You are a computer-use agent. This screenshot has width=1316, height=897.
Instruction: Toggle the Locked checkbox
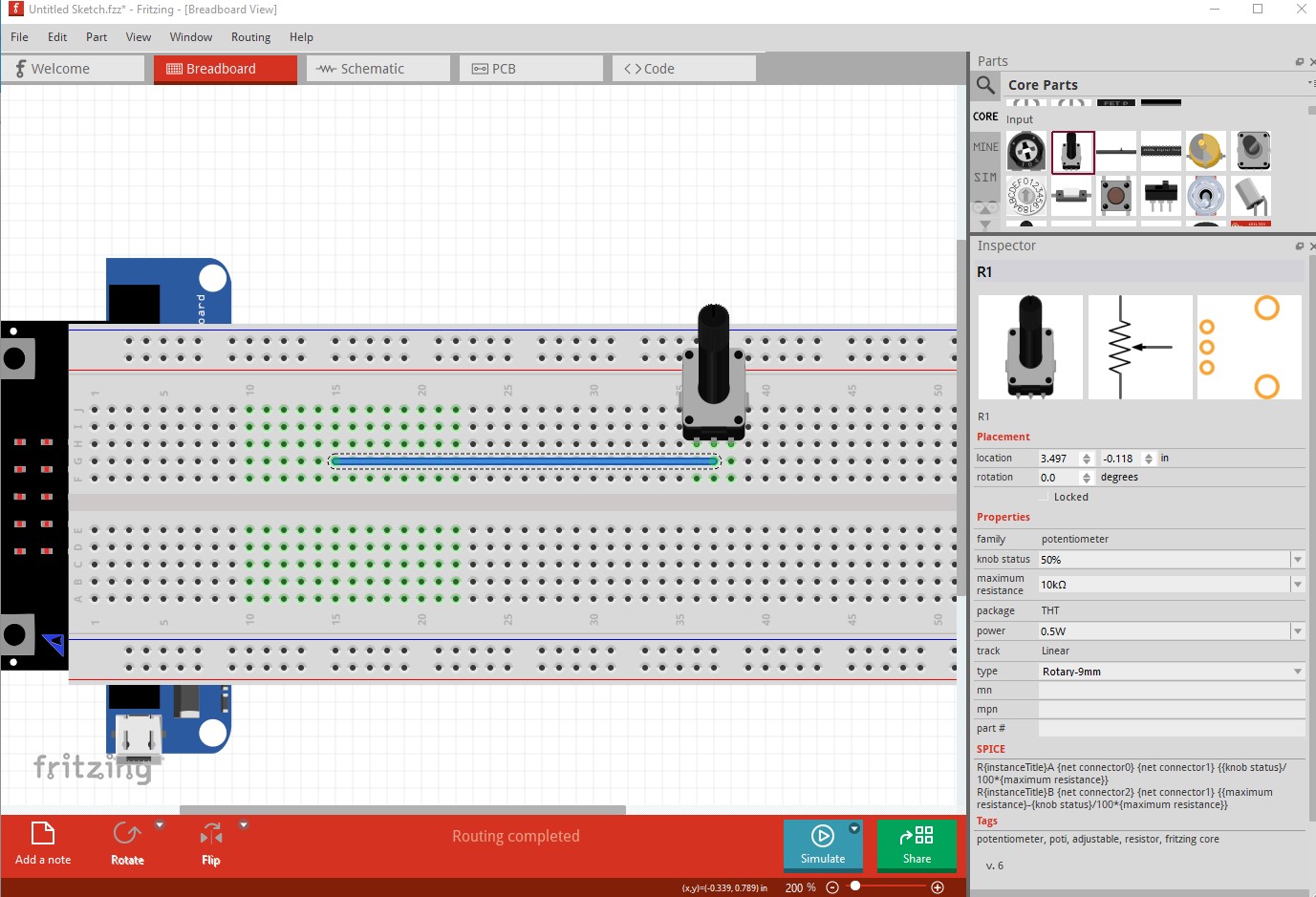(1045, 497)
